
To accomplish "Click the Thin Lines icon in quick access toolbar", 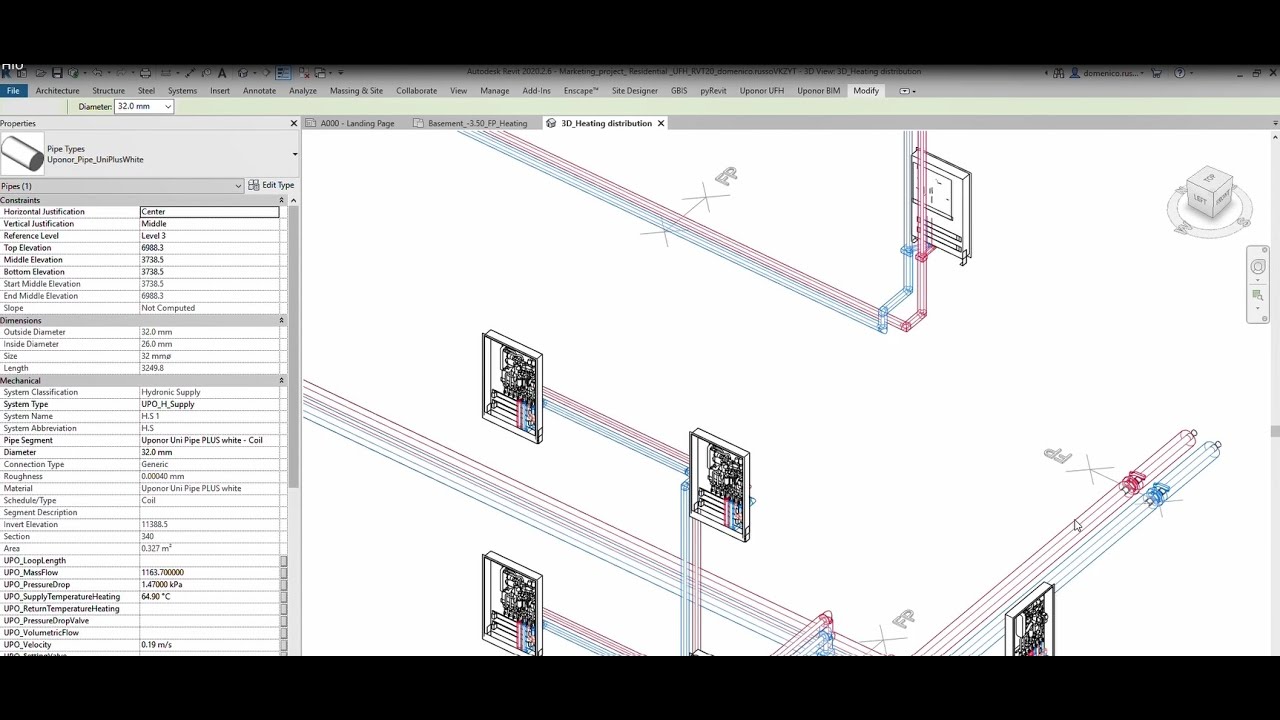I will [283, 73].
